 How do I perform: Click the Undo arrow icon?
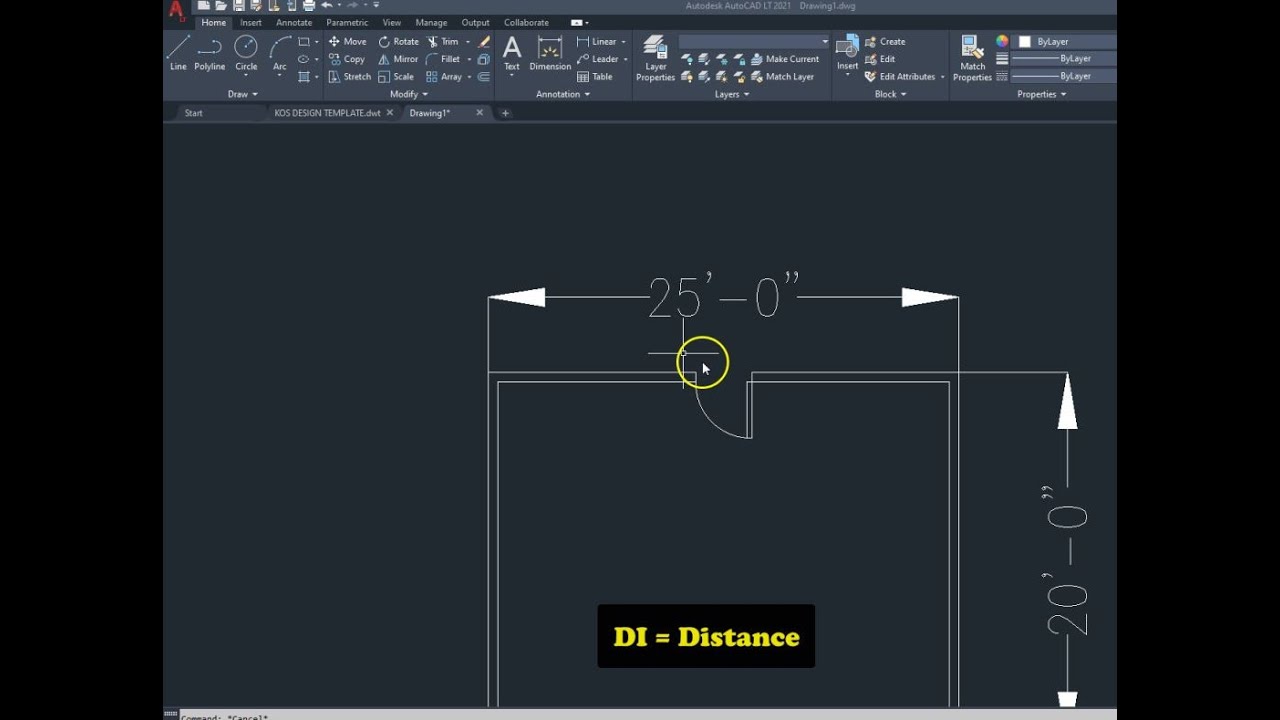pos(326,6)
